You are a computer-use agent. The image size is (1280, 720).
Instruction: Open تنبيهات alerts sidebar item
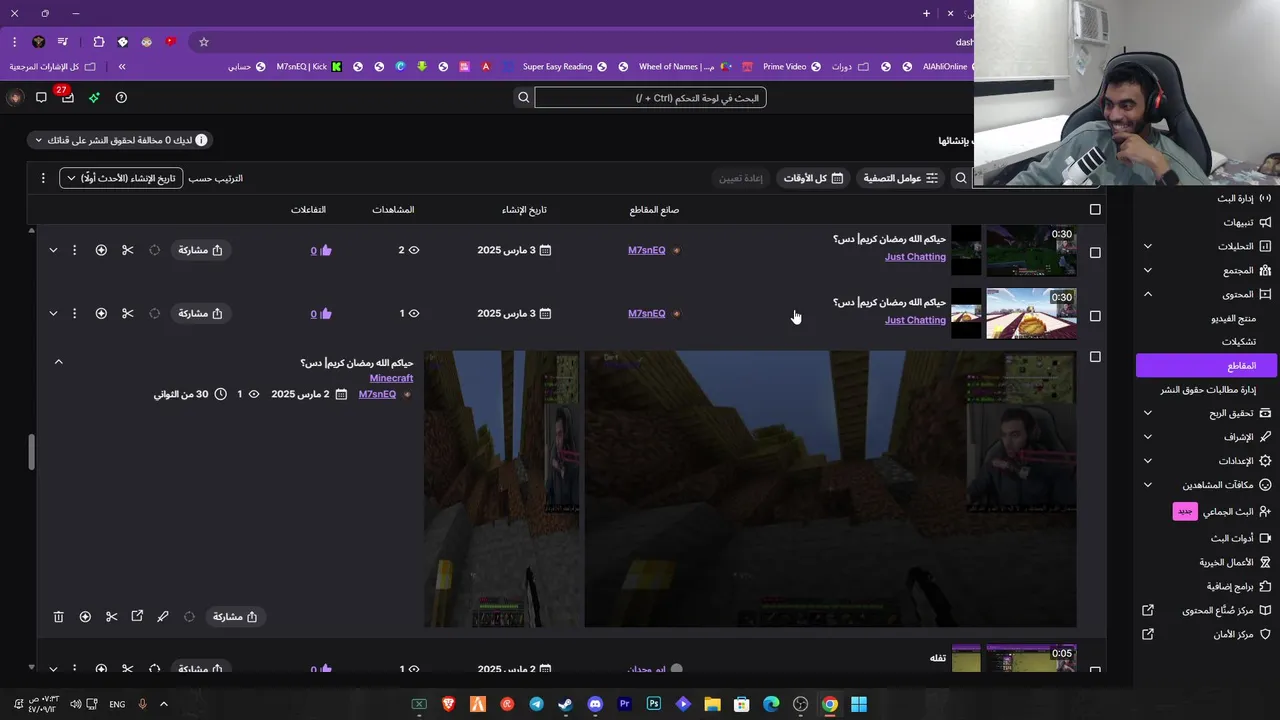tap(1246, 222)
